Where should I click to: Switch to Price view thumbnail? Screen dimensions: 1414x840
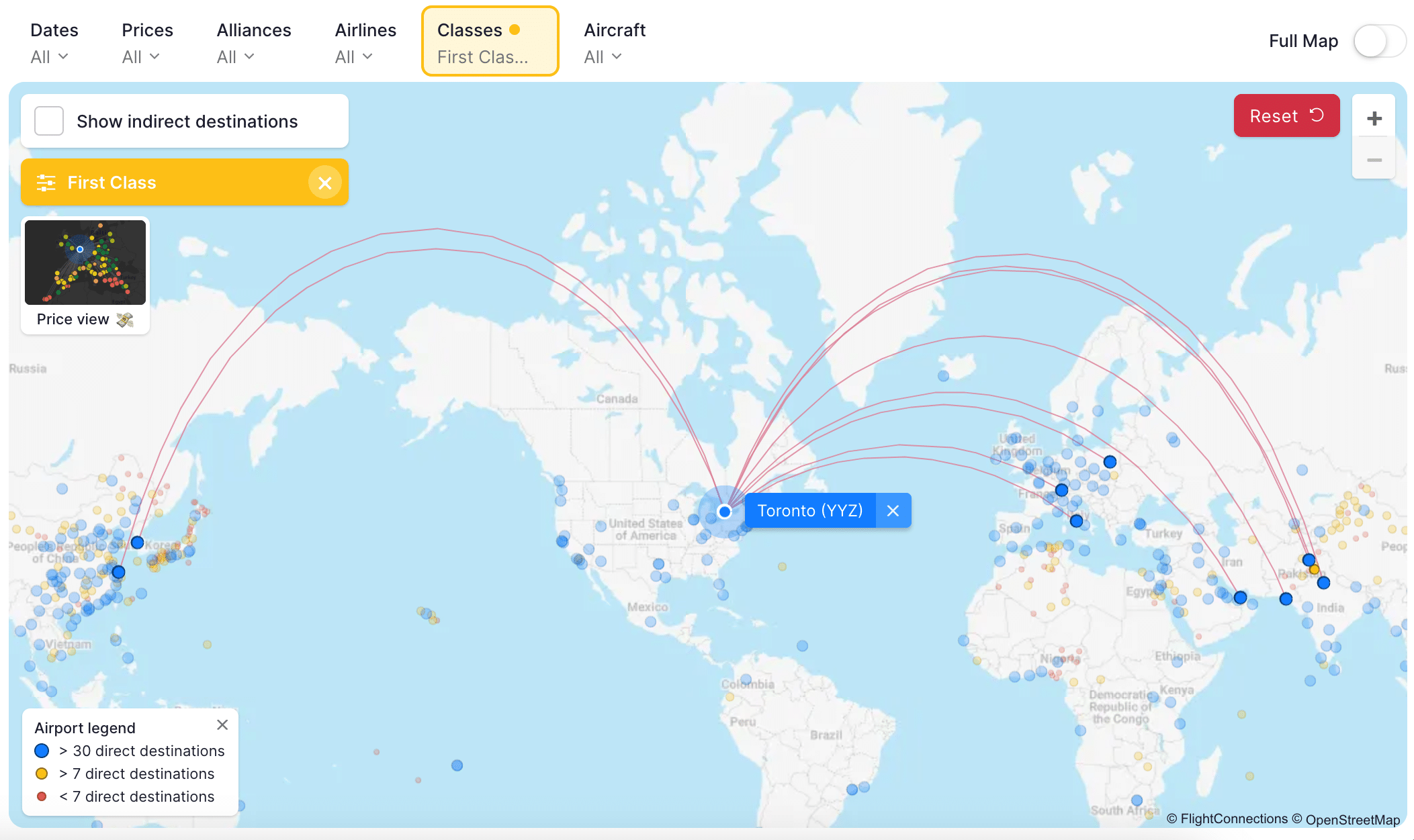pos(85,274)
